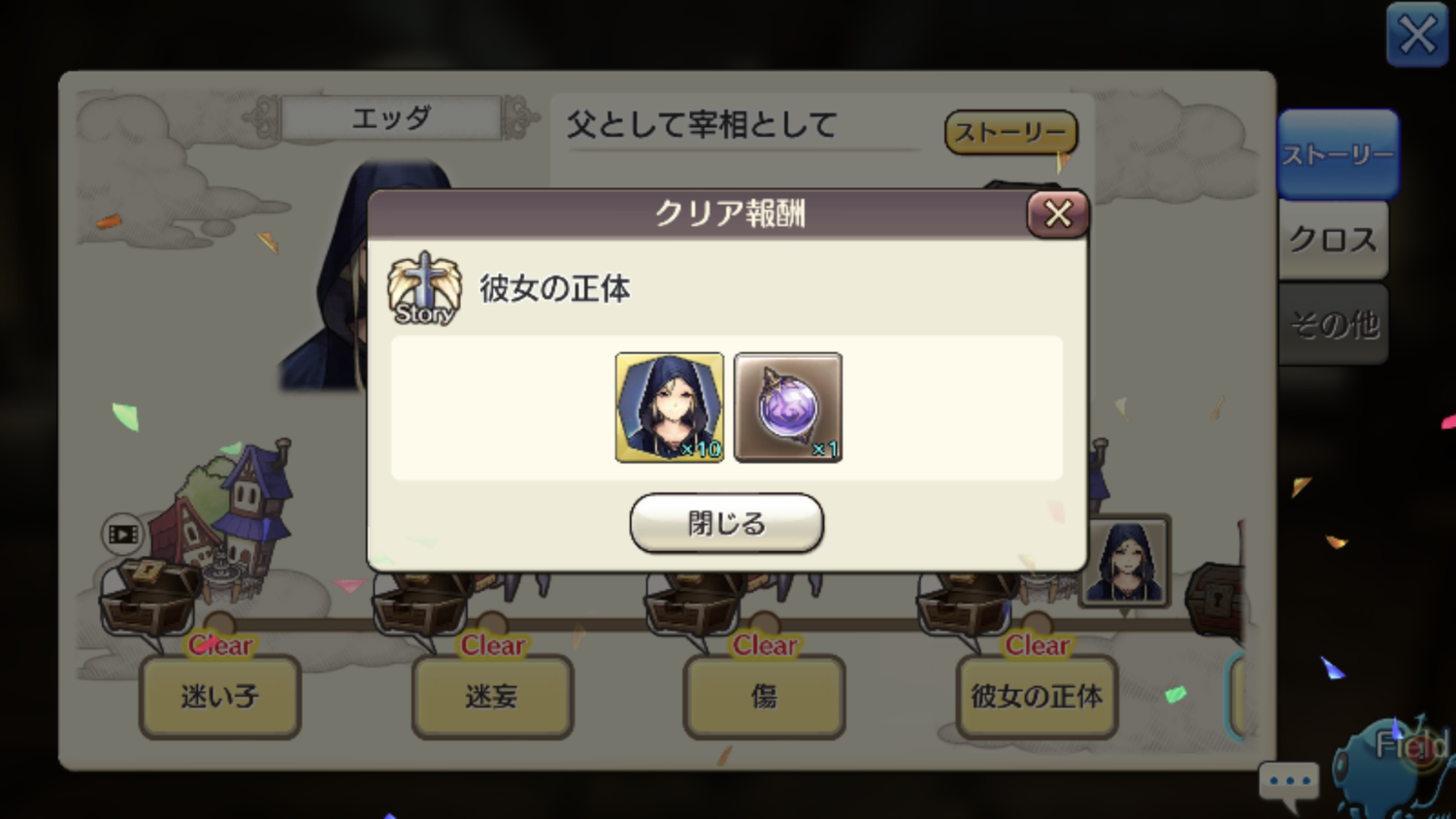Click the 閉じる button
Viewport: 1456px width, 819px height.
tap(726, 523)
